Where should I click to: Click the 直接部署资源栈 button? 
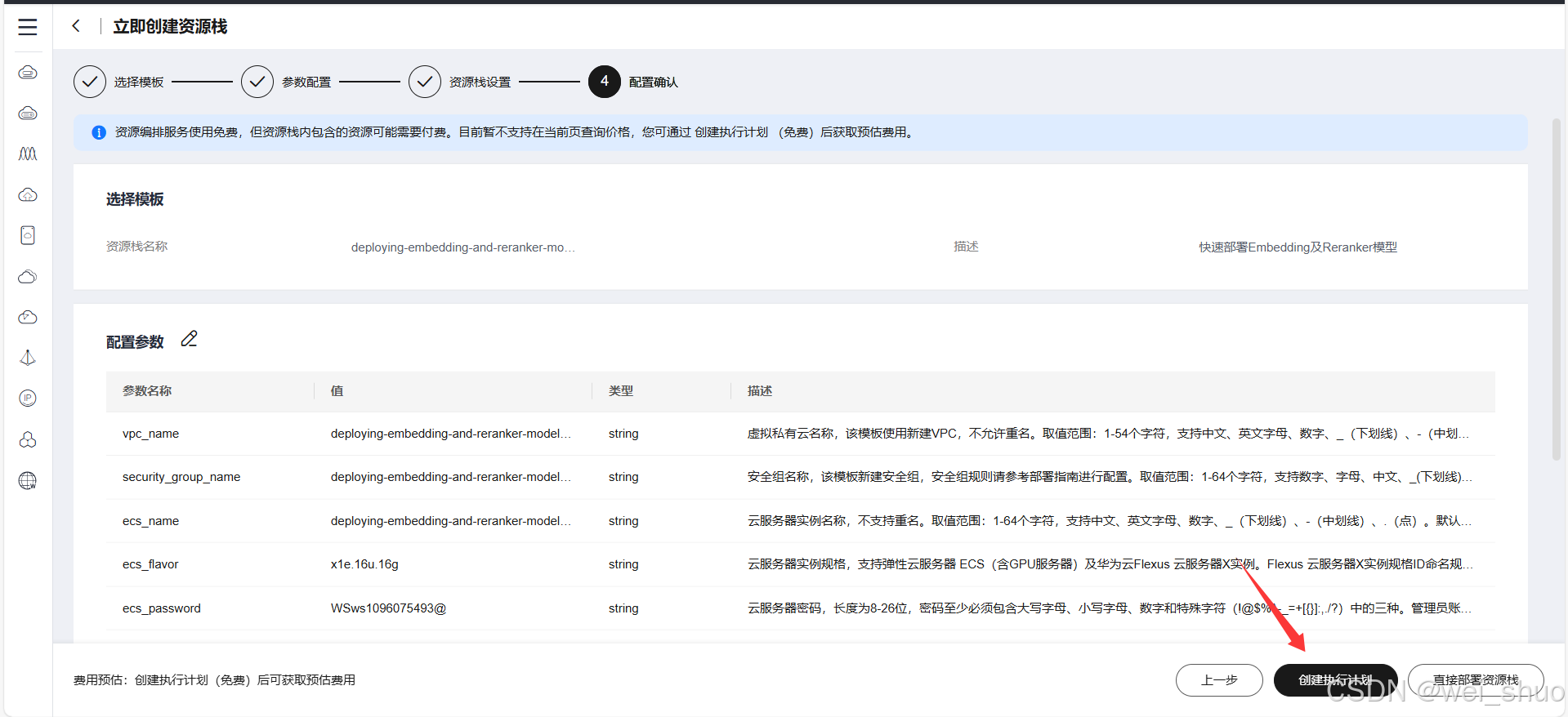(x=1476, y=679)
